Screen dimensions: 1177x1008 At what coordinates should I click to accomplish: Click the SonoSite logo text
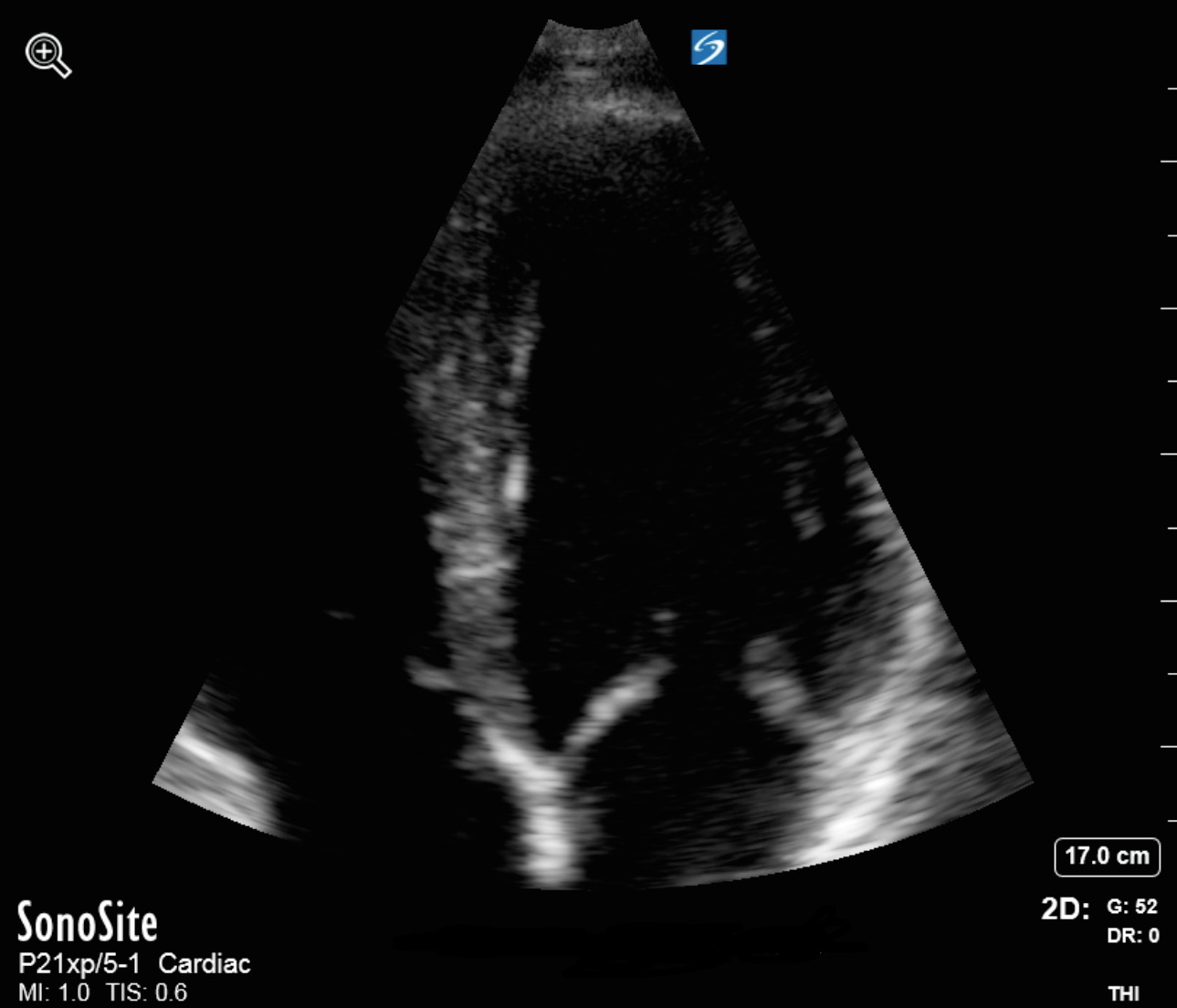(88, 922)
